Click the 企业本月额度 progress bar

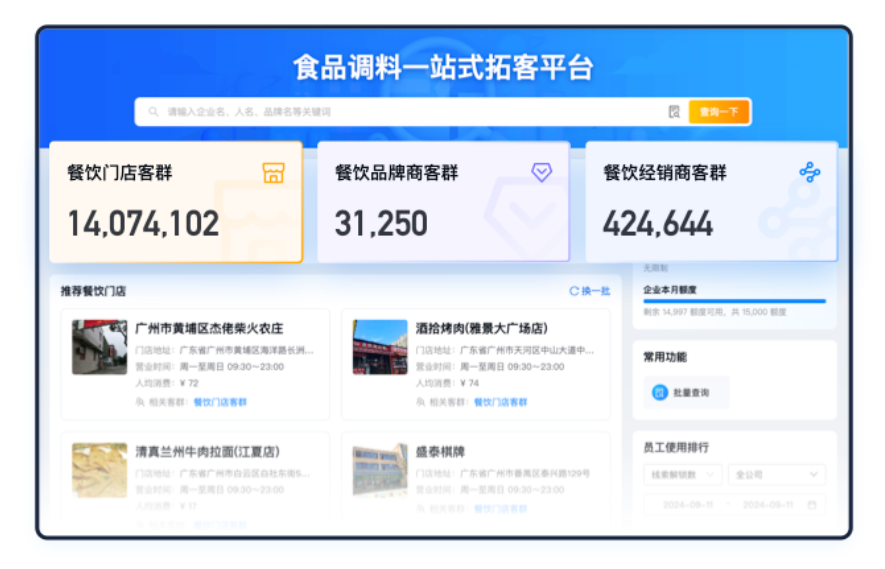click(x=735, y=300)
